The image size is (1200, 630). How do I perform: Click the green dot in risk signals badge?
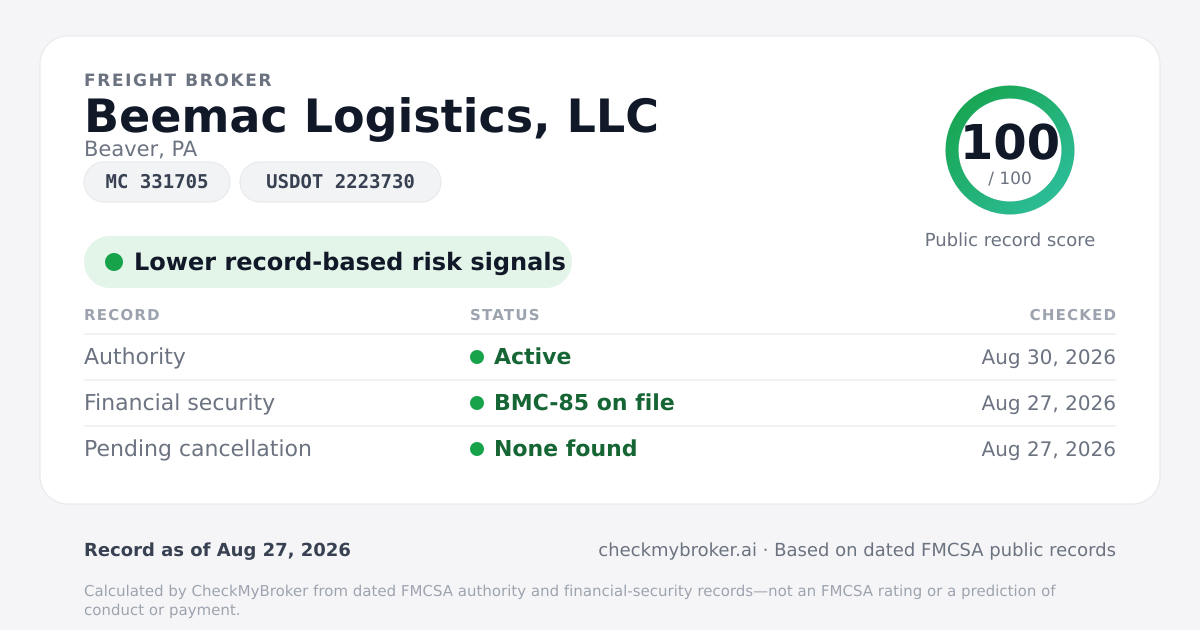coord(114,262)
